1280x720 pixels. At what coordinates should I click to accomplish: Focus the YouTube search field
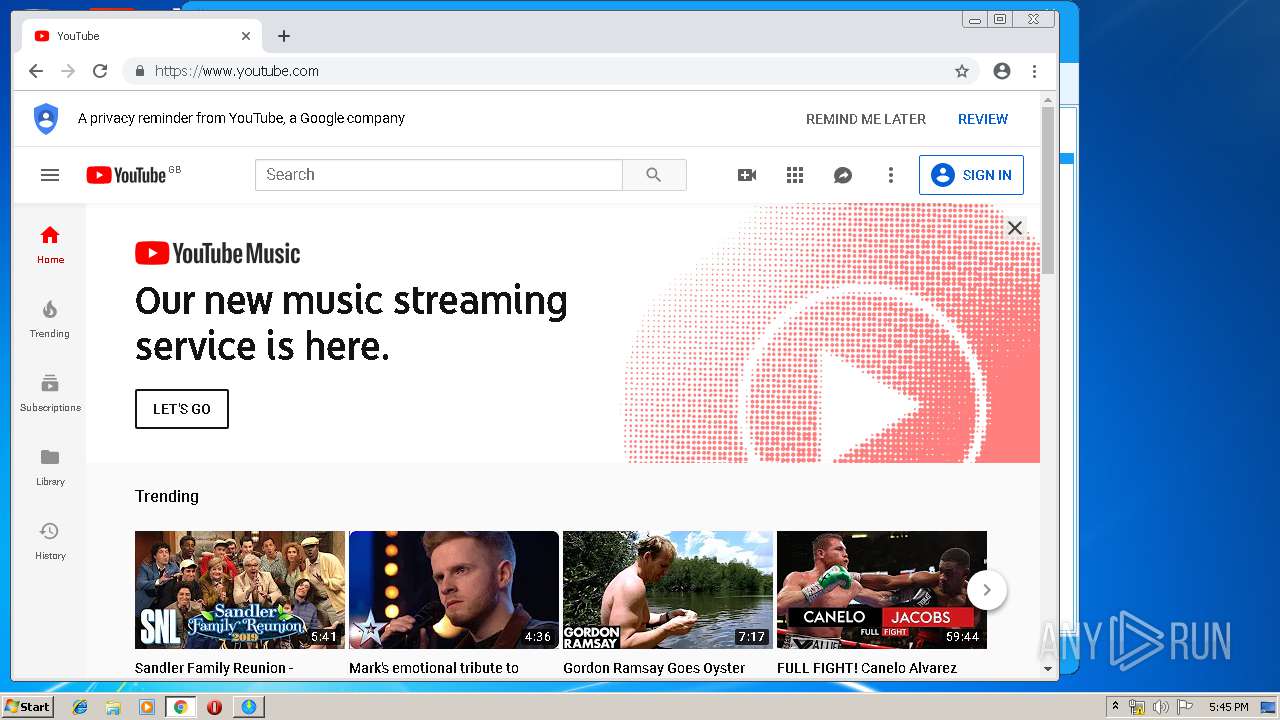[x=439, y=175]
